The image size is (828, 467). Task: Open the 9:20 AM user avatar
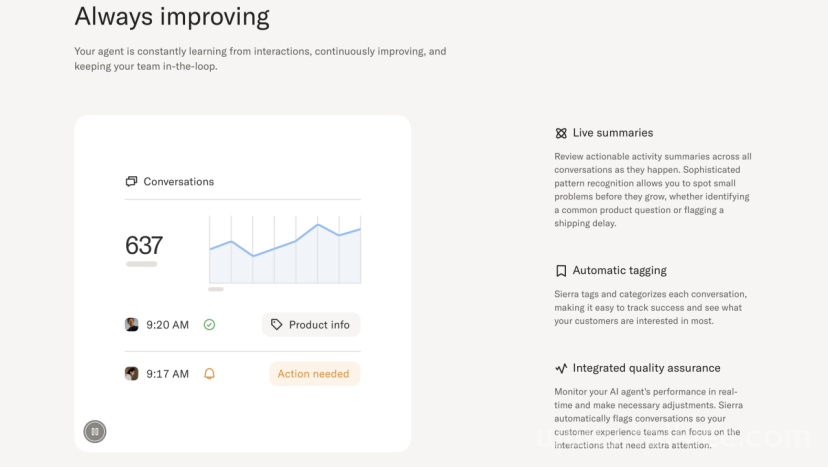[x=131, y=324]
